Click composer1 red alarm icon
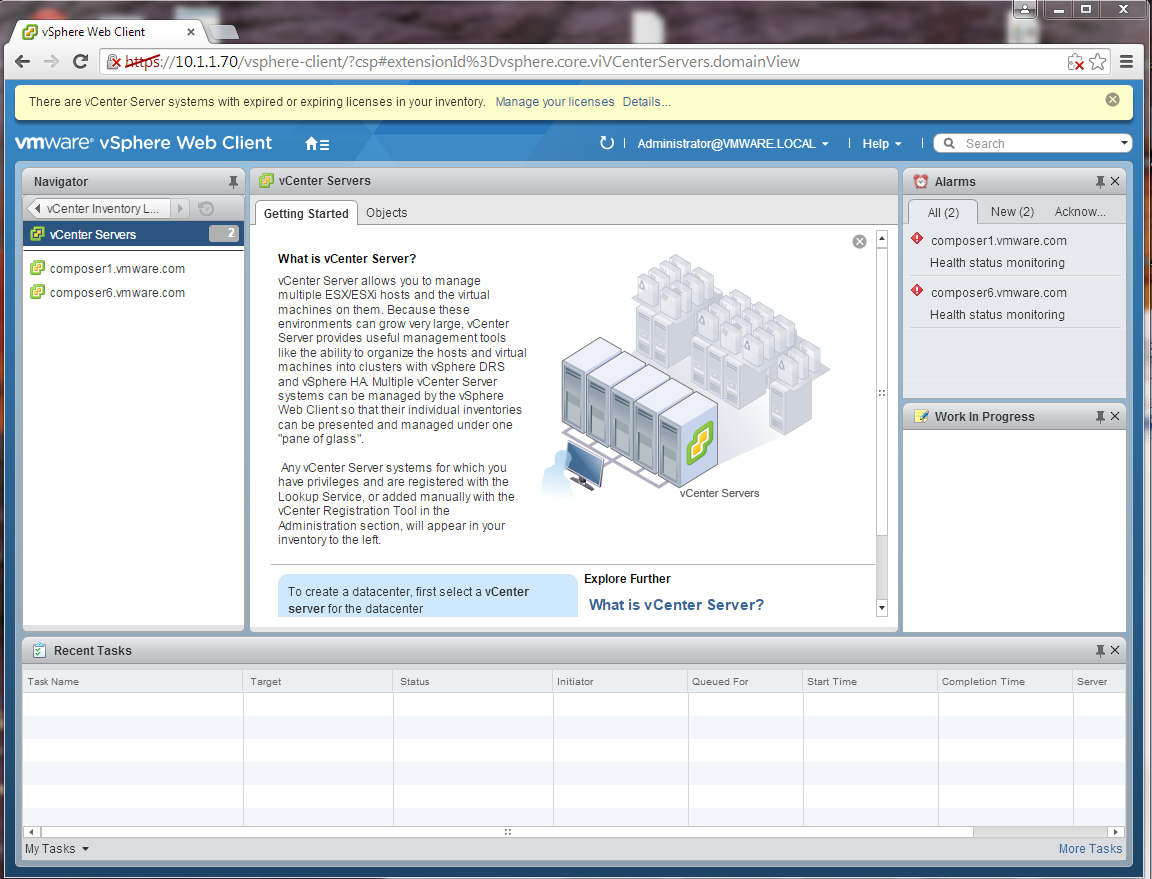Viewport: 1152px width, 879px height. tap(917, 238)
